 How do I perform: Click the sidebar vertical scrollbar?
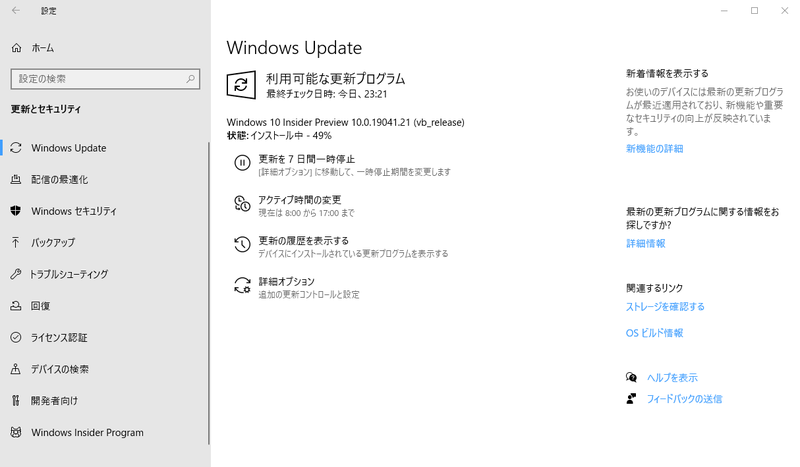pos(209,293)
